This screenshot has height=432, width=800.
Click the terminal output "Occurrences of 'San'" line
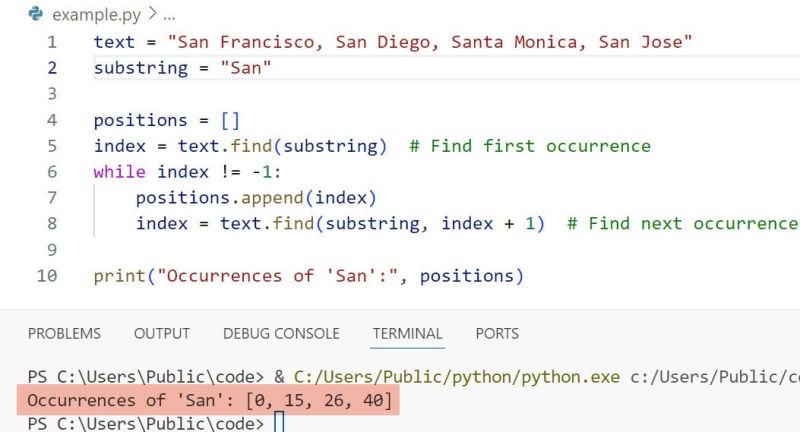[210, 400]
